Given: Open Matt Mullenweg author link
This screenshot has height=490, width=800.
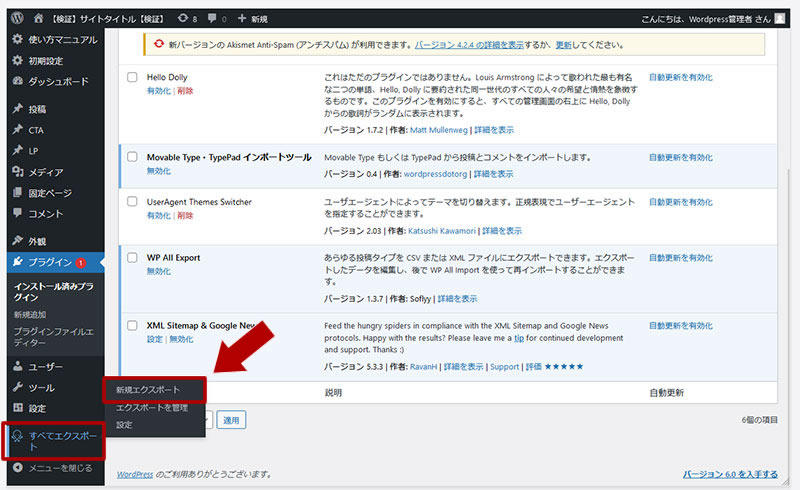Looking at the screenshot, I should pyautogui.click(x=439, y=130).
